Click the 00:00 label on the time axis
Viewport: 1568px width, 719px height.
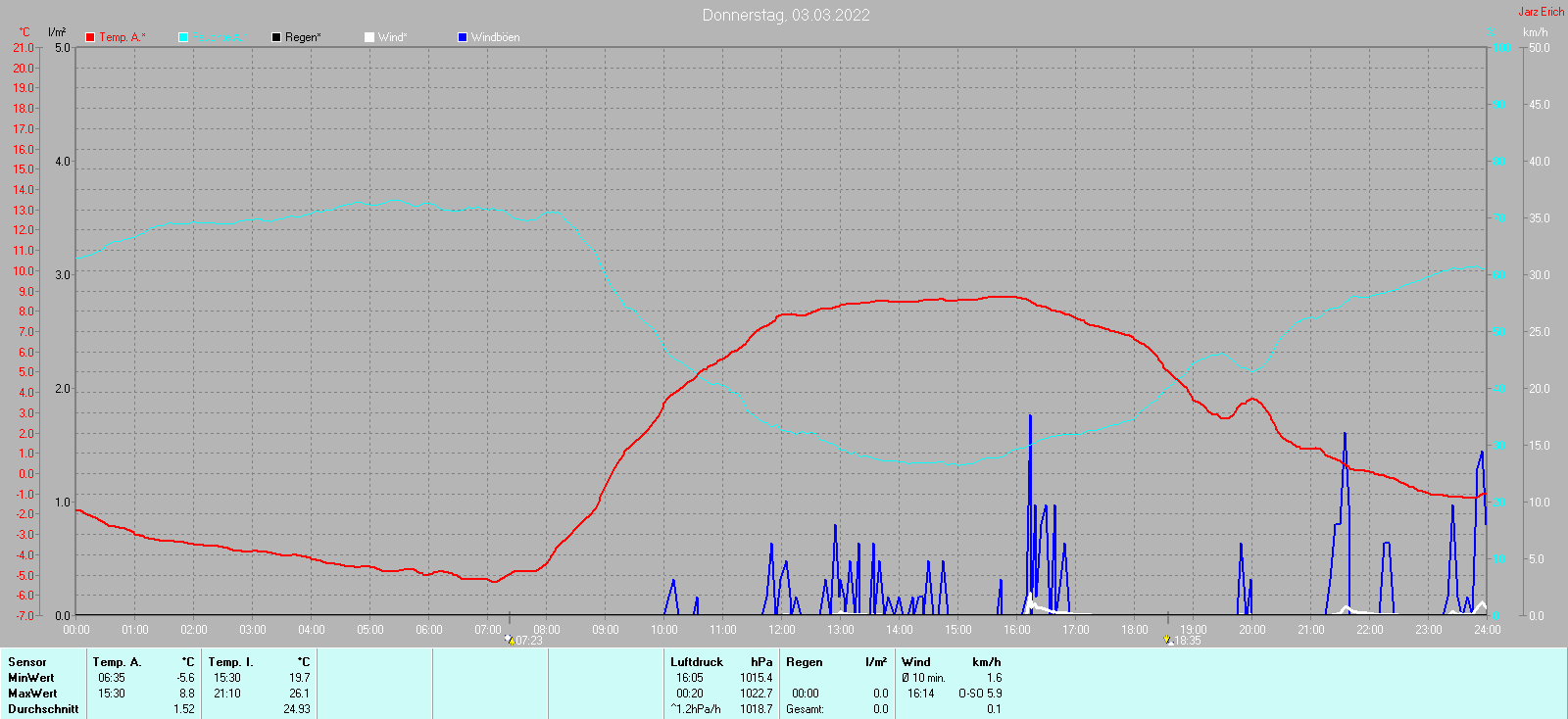(76, 630)
